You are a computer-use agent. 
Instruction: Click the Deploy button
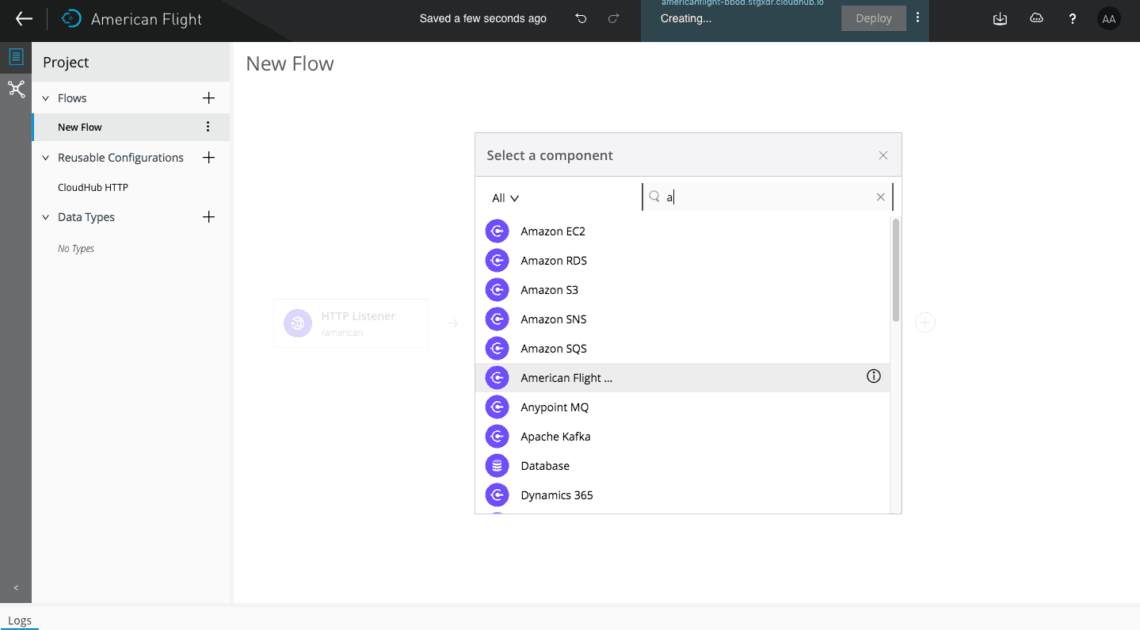[x=874, y=17]
